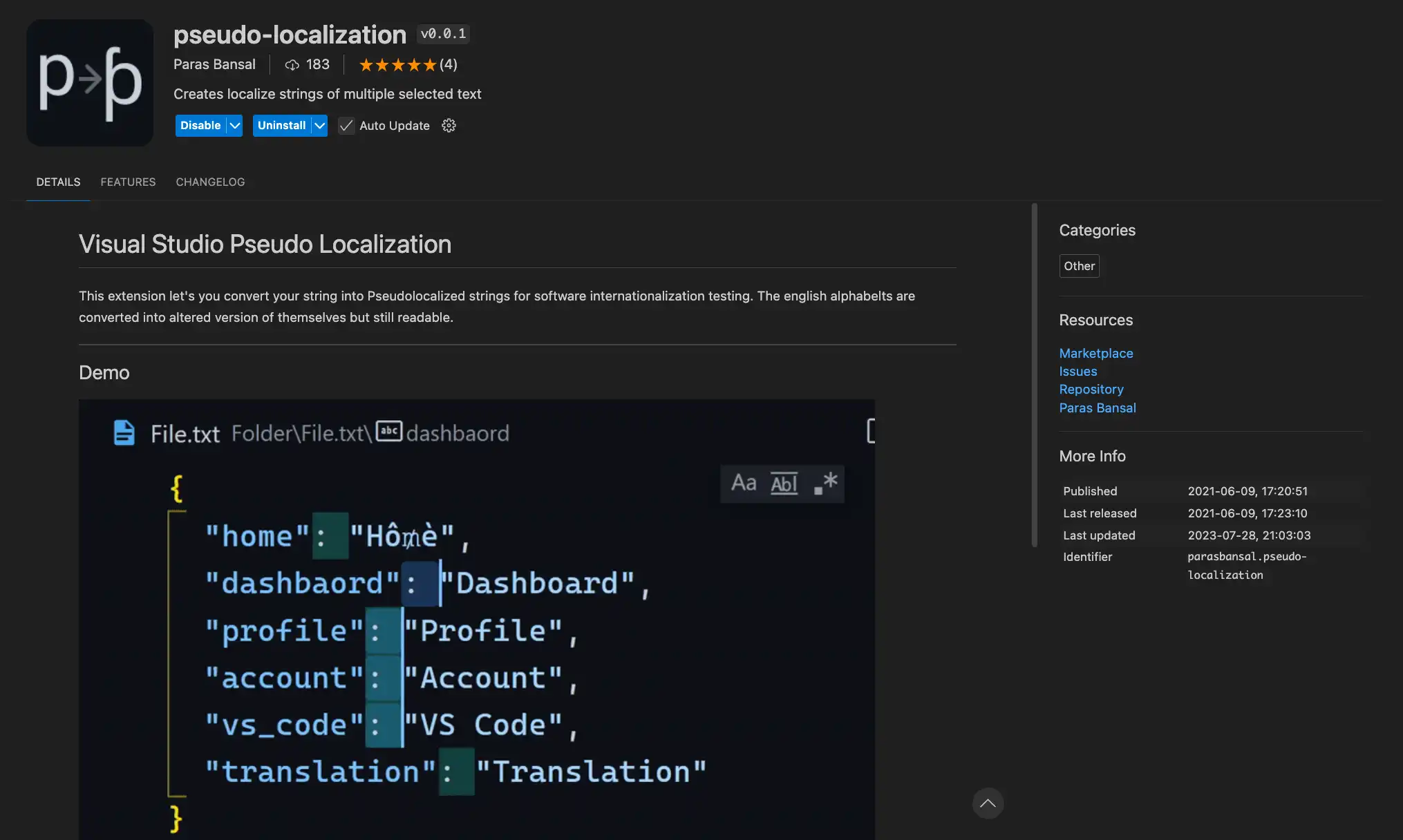
Task: Toggle the Auto Update checkbox
Action: tap(346, 126)
